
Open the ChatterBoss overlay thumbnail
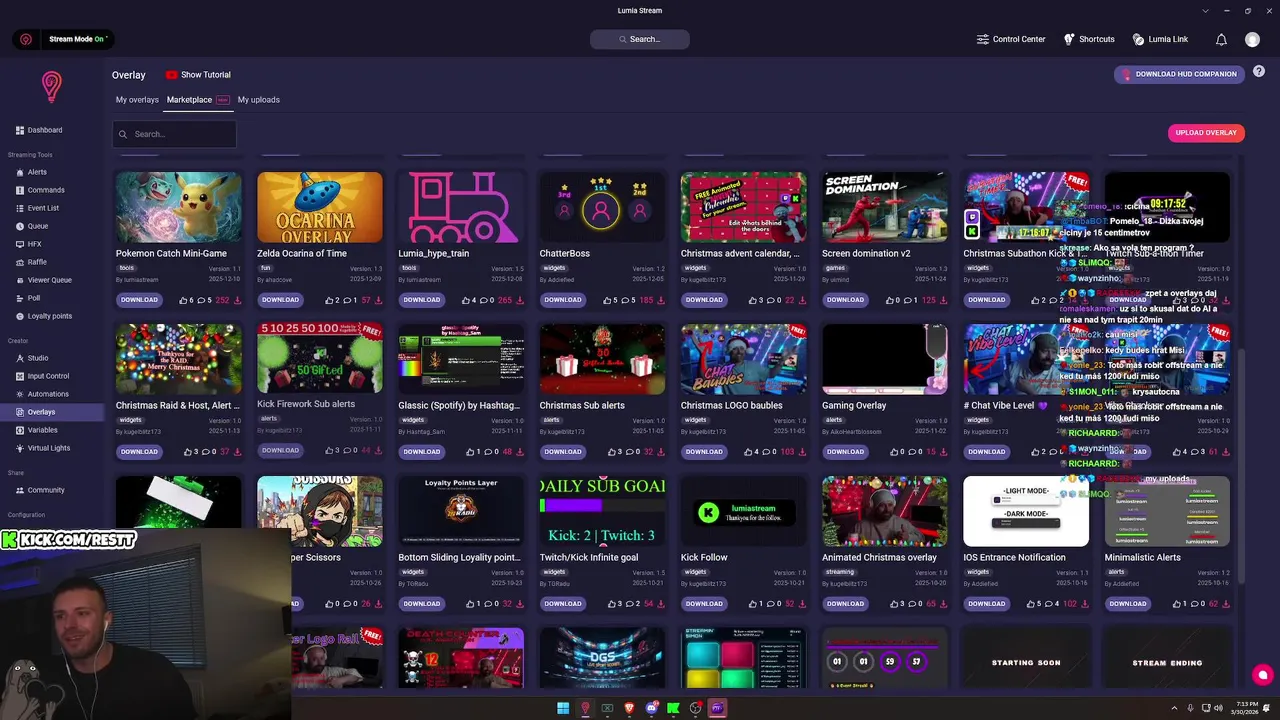602,207
